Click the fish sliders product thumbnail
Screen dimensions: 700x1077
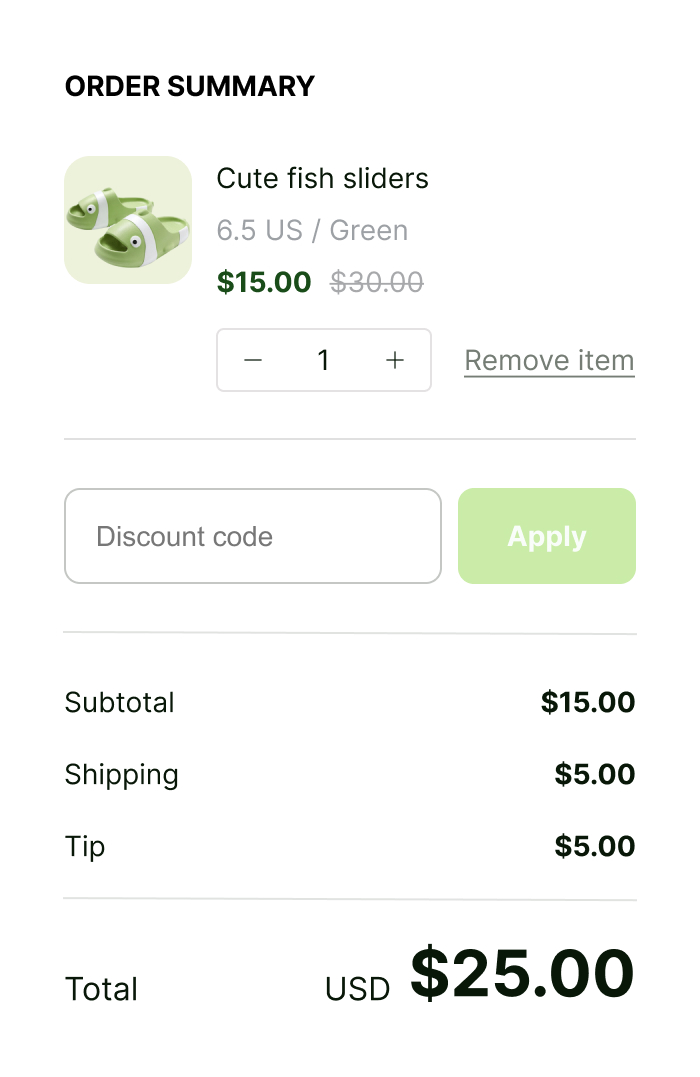pyautogui.click(x=128, y=220)
